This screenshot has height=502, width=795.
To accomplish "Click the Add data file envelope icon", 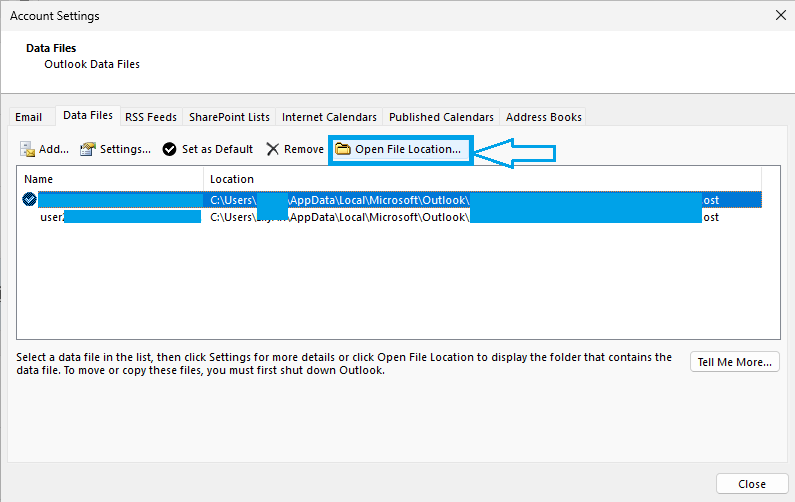I will pyautogui.click(x=27, y=149).
